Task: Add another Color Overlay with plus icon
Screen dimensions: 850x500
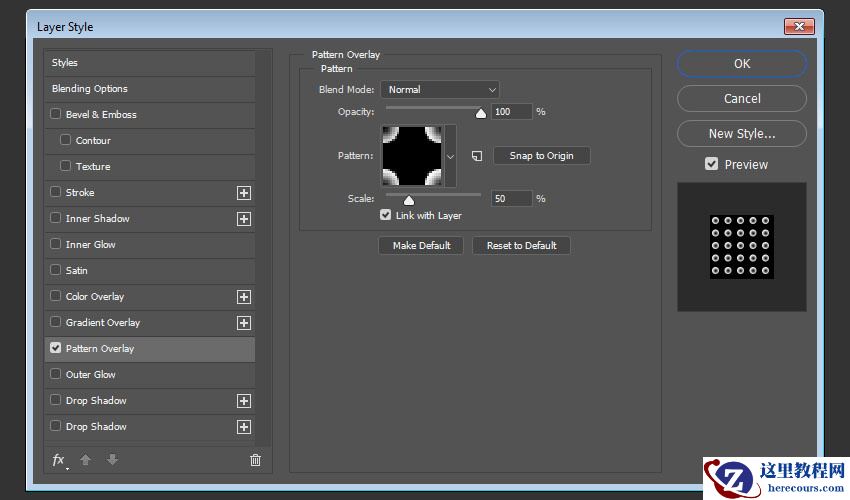Action: point(244,297)
